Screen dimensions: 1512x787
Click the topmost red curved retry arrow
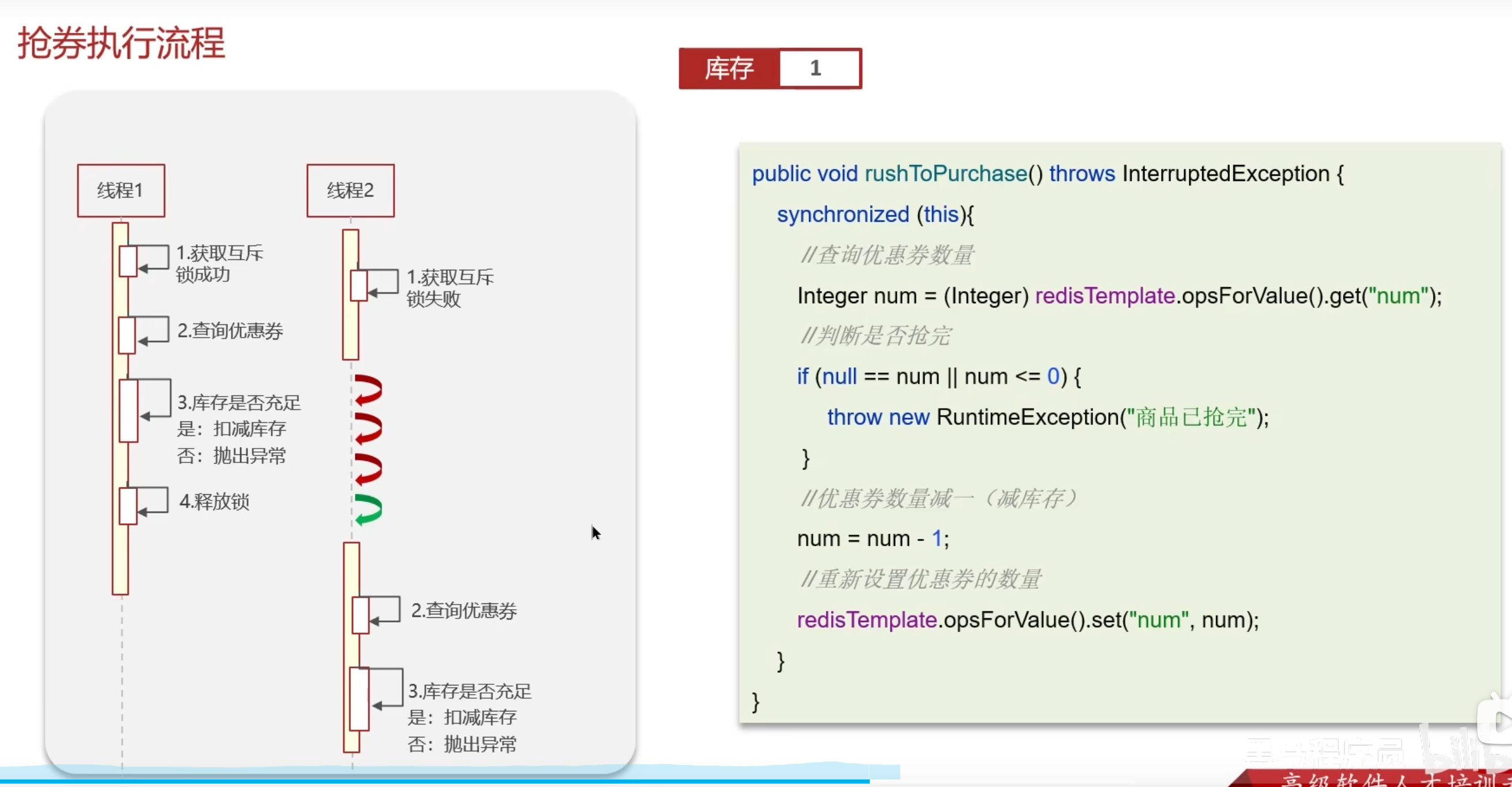pyautogui.click(x=369, y=390)
